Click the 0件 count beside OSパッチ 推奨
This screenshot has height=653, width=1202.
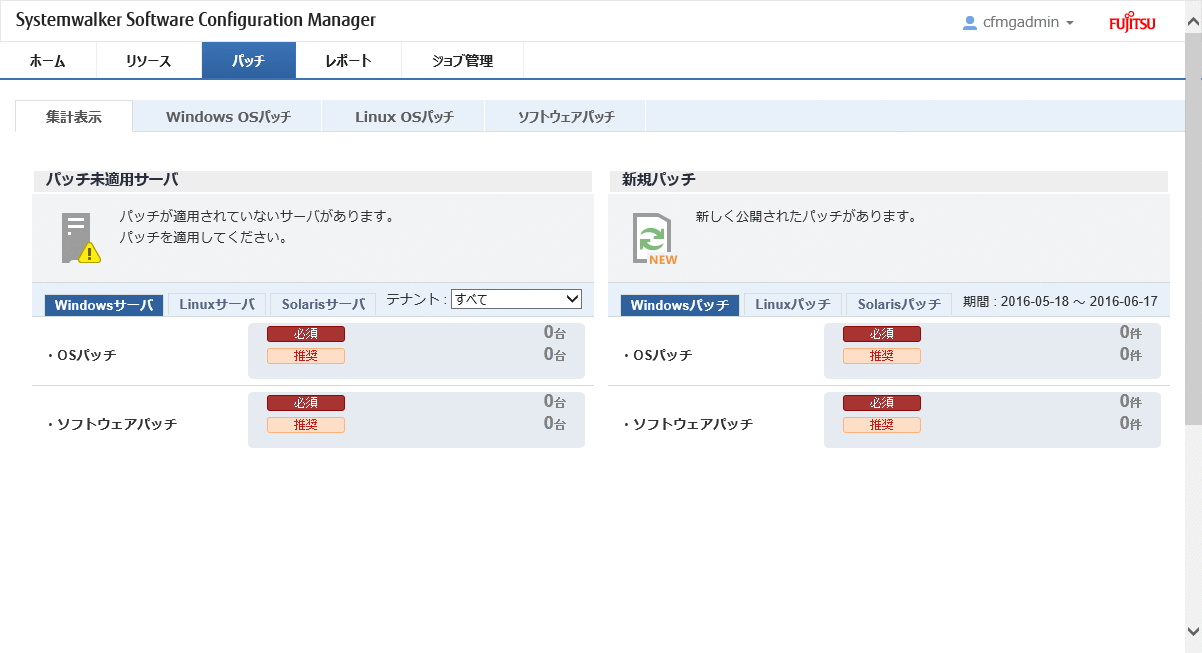click(1130, 354)
